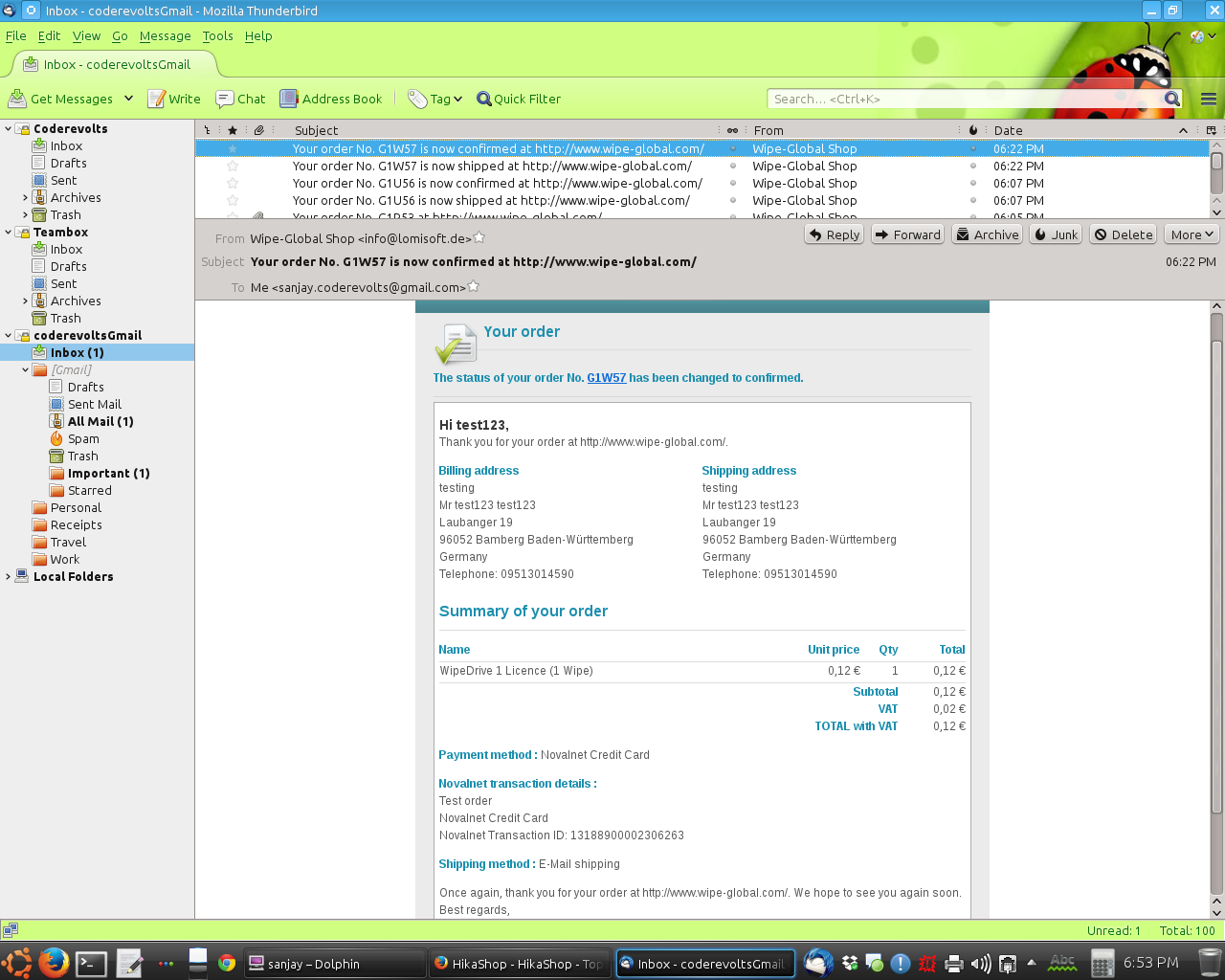Open the terminal from the taskbar
The width and height of the screenshot is (1225, 980).
pyautogui.click(x=91, y=963)
